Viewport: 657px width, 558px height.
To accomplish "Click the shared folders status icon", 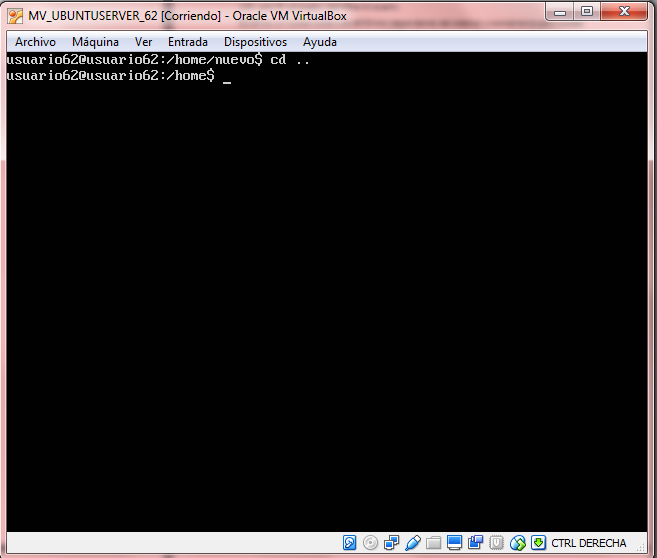I will click(x=434, y=543).
